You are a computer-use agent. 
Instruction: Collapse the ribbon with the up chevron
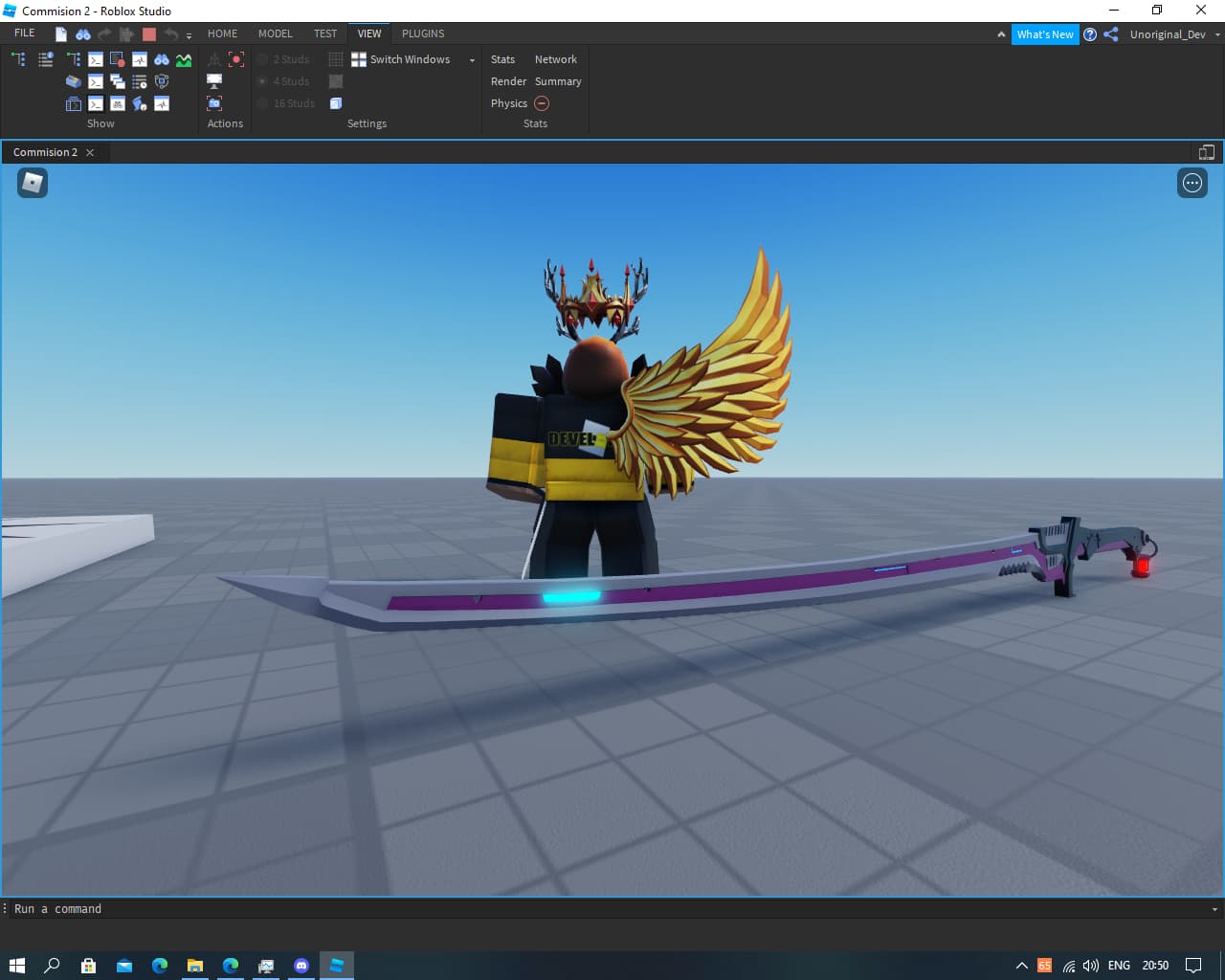tap(1001, 34)
